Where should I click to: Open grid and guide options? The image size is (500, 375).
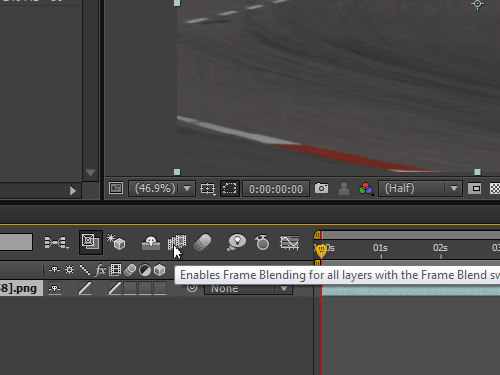pyautogui.click(x=207, y=189)
